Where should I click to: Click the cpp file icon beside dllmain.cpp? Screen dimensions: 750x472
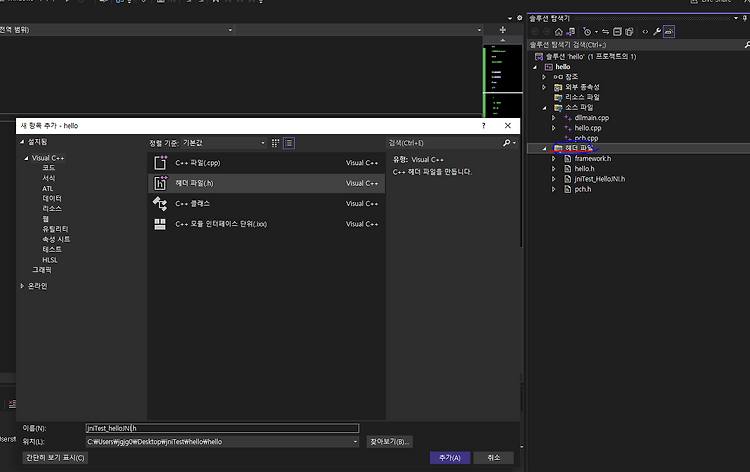pyautogui.click(x=568, y=118)
